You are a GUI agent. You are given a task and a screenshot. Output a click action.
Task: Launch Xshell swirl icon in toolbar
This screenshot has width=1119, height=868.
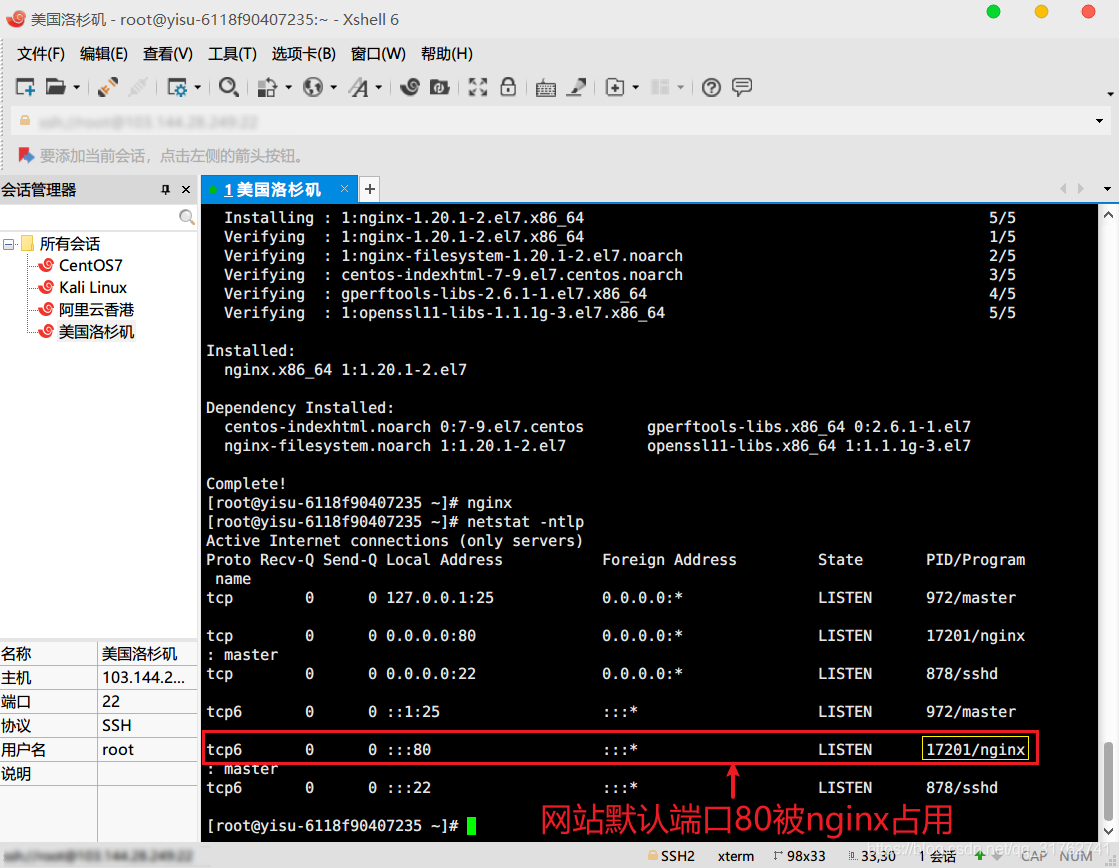tap(410, 87)
